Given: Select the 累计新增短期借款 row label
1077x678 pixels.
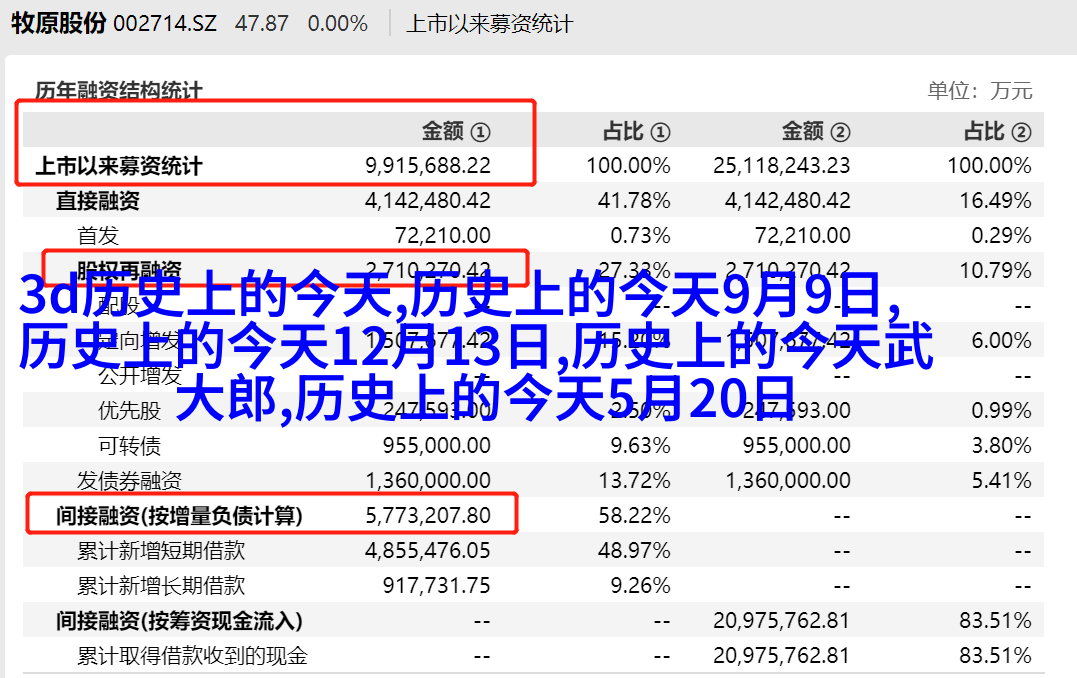Looking at the screenshot, I should click(161, 551).
